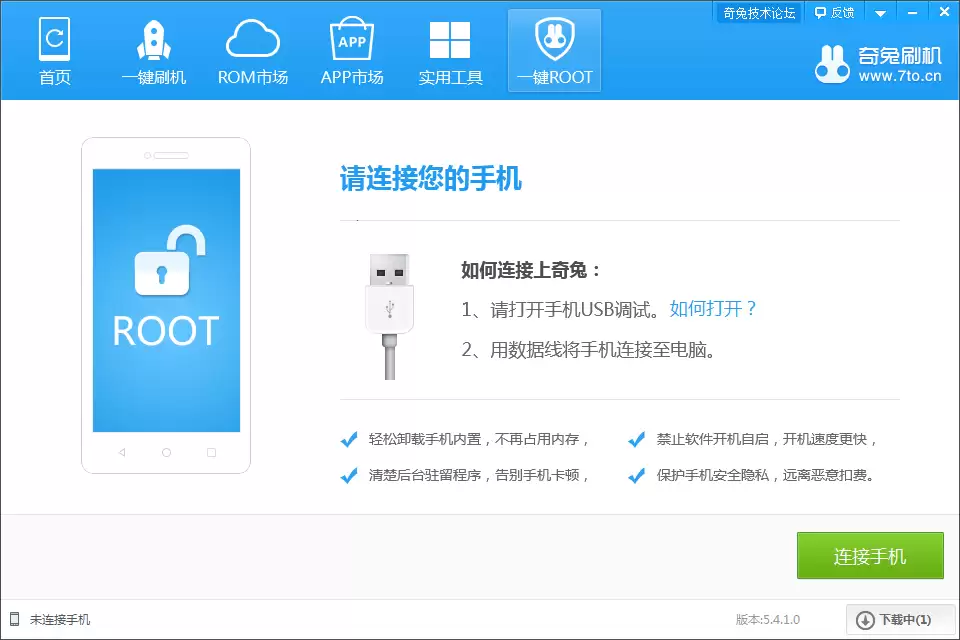Open the USB cable illustration
Image resolution: width=960 pixels, height=640 pixels.
point(390,305)
